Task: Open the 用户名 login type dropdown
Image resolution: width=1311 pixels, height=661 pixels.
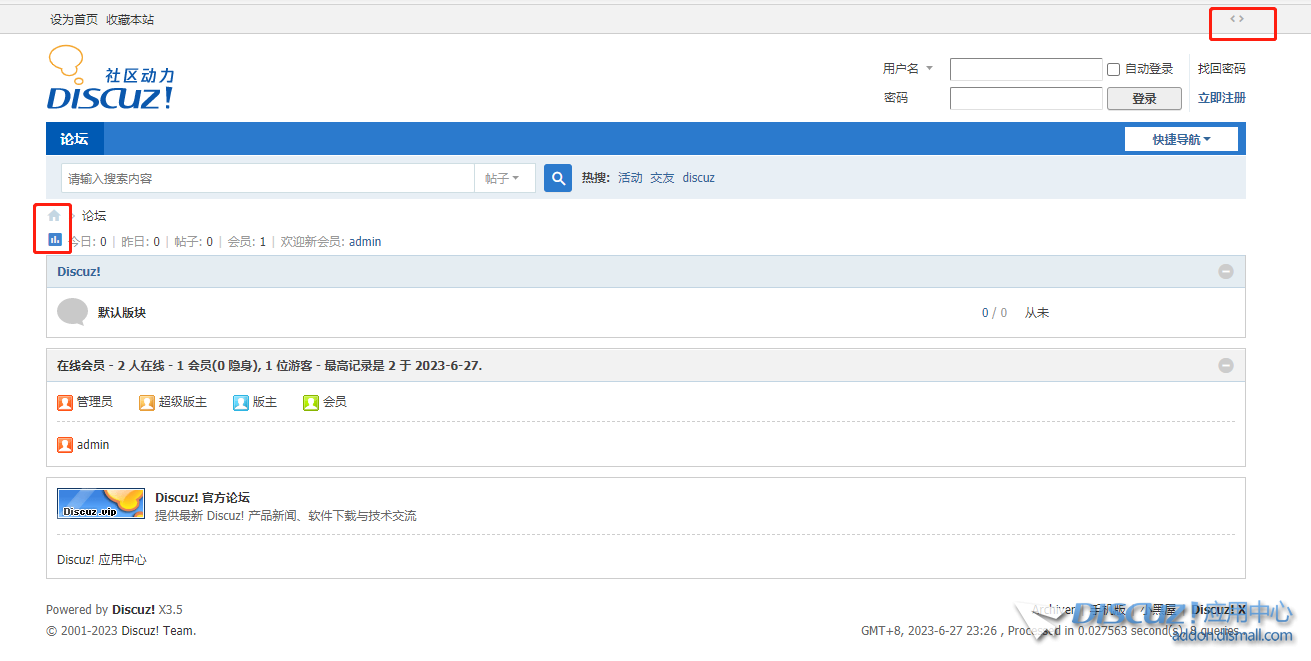Action: [907, 69]
